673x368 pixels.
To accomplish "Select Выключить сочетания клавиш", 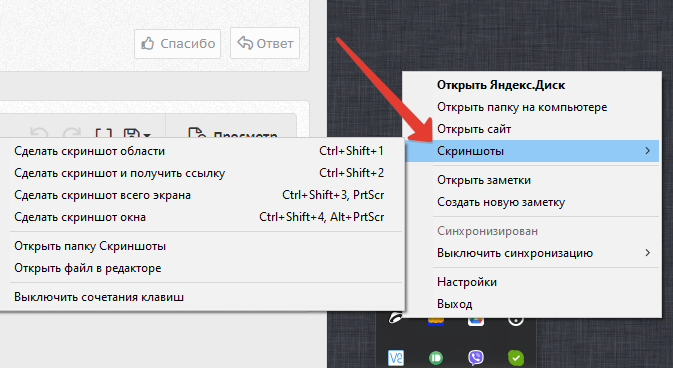I will click(x=201, y=297).
